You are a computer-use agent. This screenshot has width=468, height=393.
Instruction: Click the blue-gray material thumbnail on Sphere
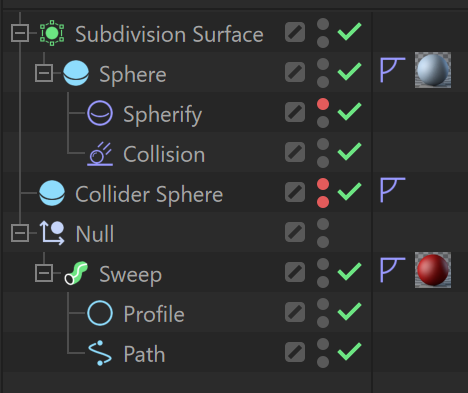(x=433, y=70)
